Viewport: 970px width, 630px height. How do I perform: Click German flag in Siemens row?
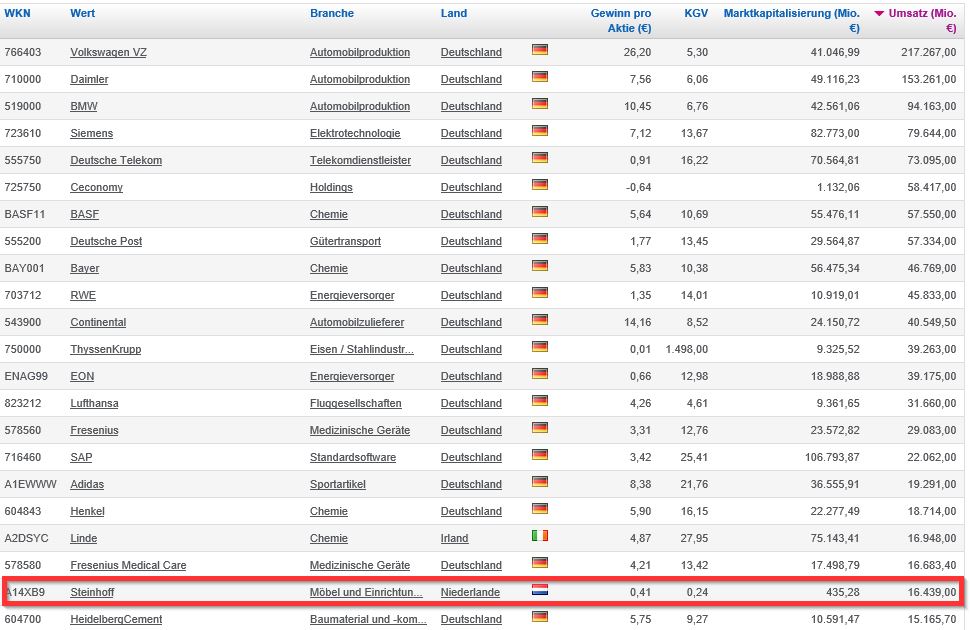[x=539, y=131]
